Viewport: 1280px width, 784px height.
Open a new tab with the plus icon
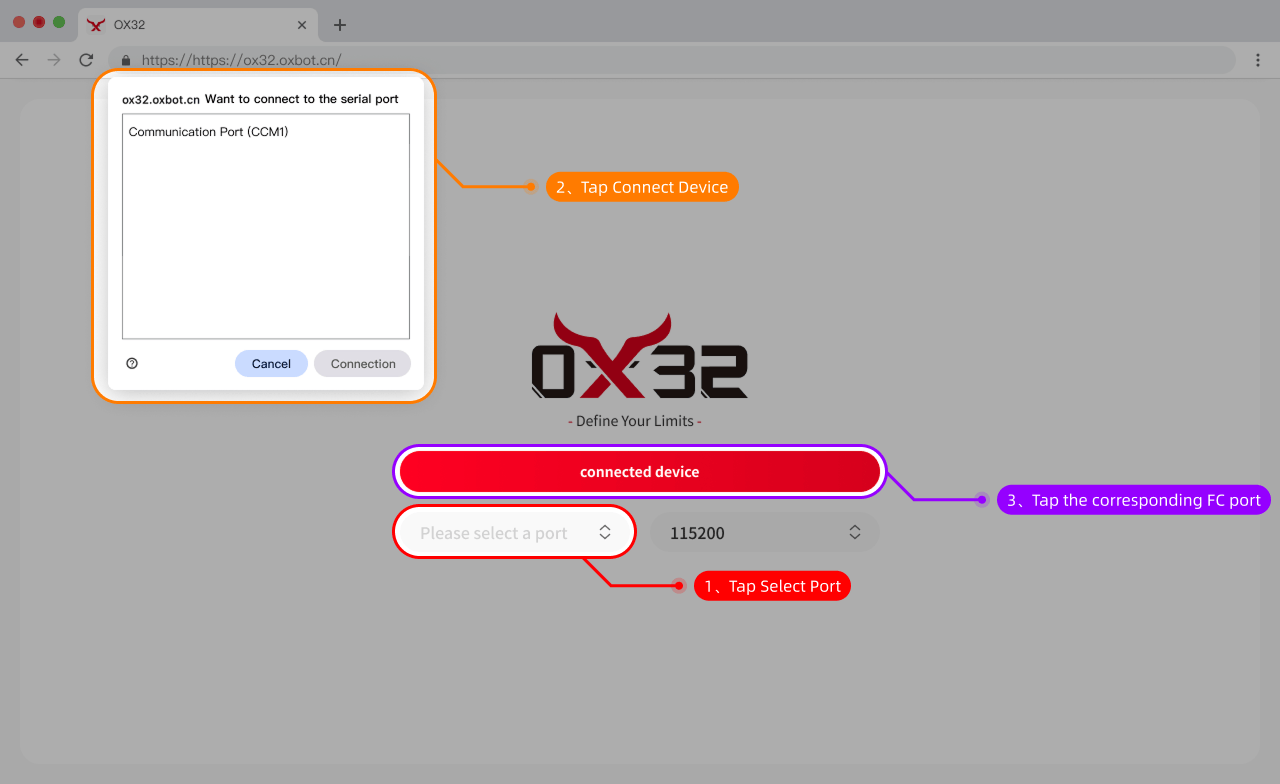(x=340, y=25)
